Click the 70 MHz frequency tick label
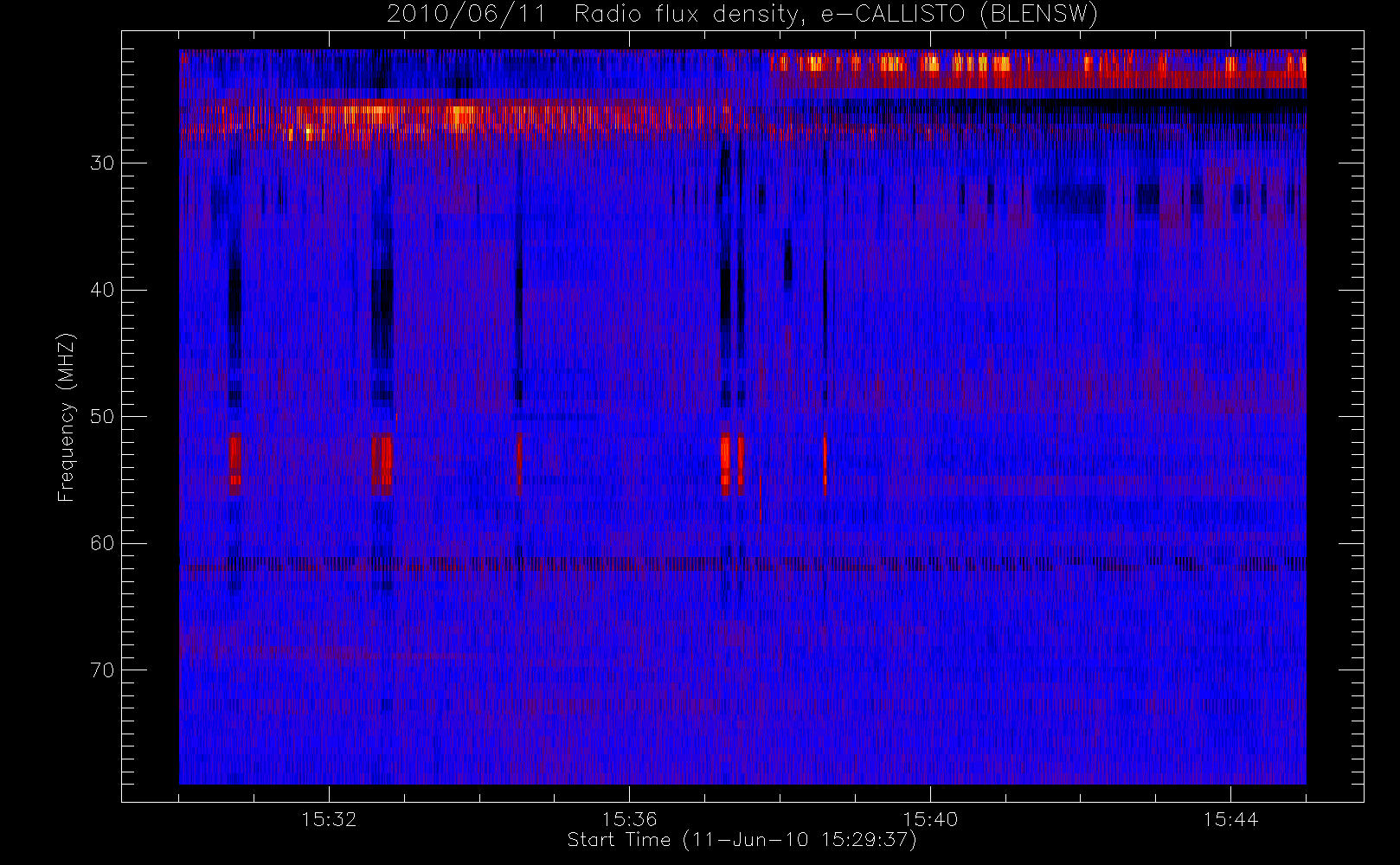The height and width of the screenshot is (865, 1400). point(102,670)
